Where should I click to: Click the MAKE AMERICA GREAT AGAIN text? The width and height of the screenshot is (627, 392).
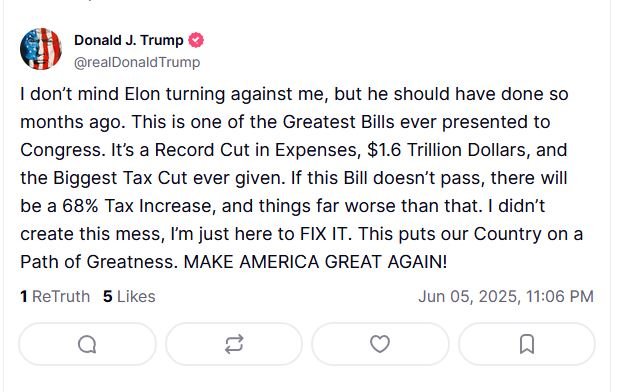tap(315, 262)
